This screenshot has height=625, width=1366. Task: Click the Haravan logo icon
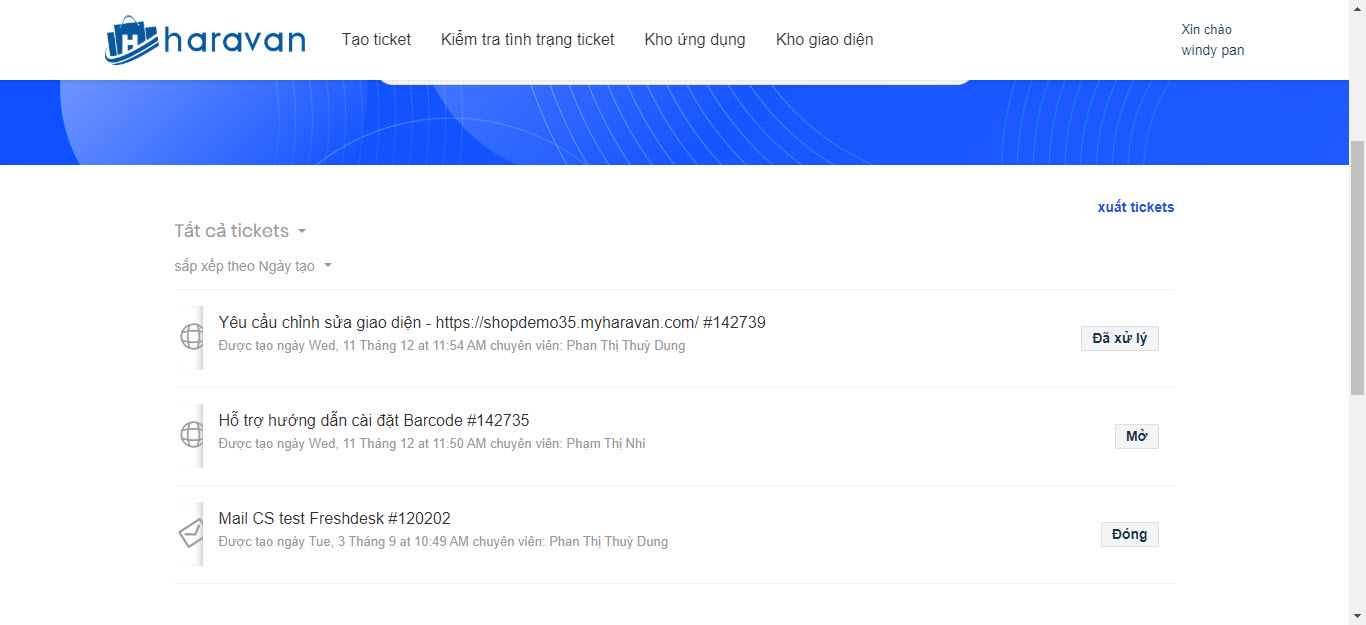(132, 40)
